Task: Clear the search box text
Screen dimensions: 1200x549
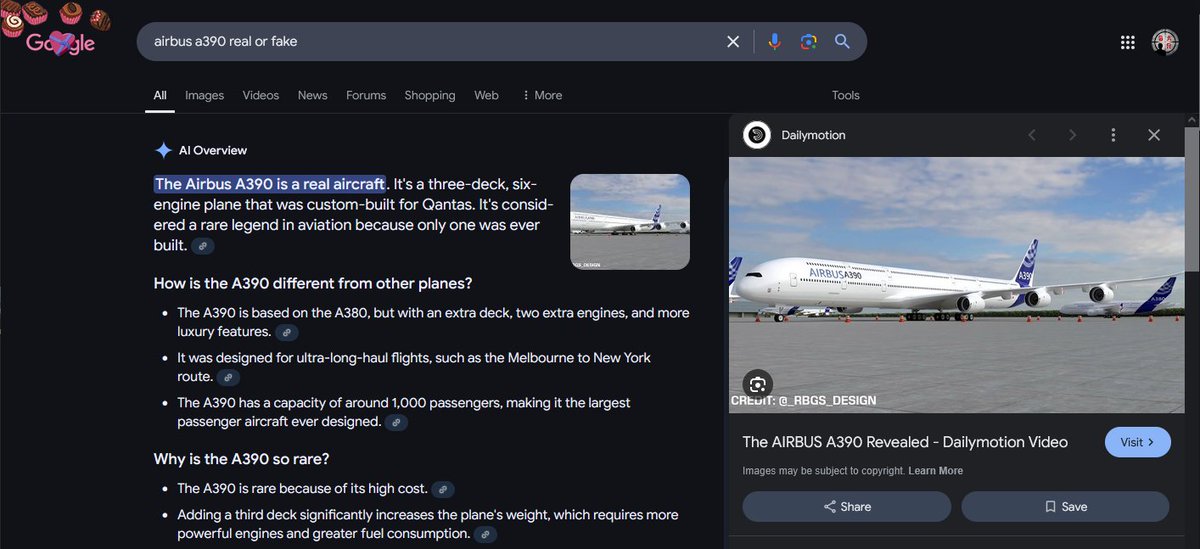Action: coord(733,41)
